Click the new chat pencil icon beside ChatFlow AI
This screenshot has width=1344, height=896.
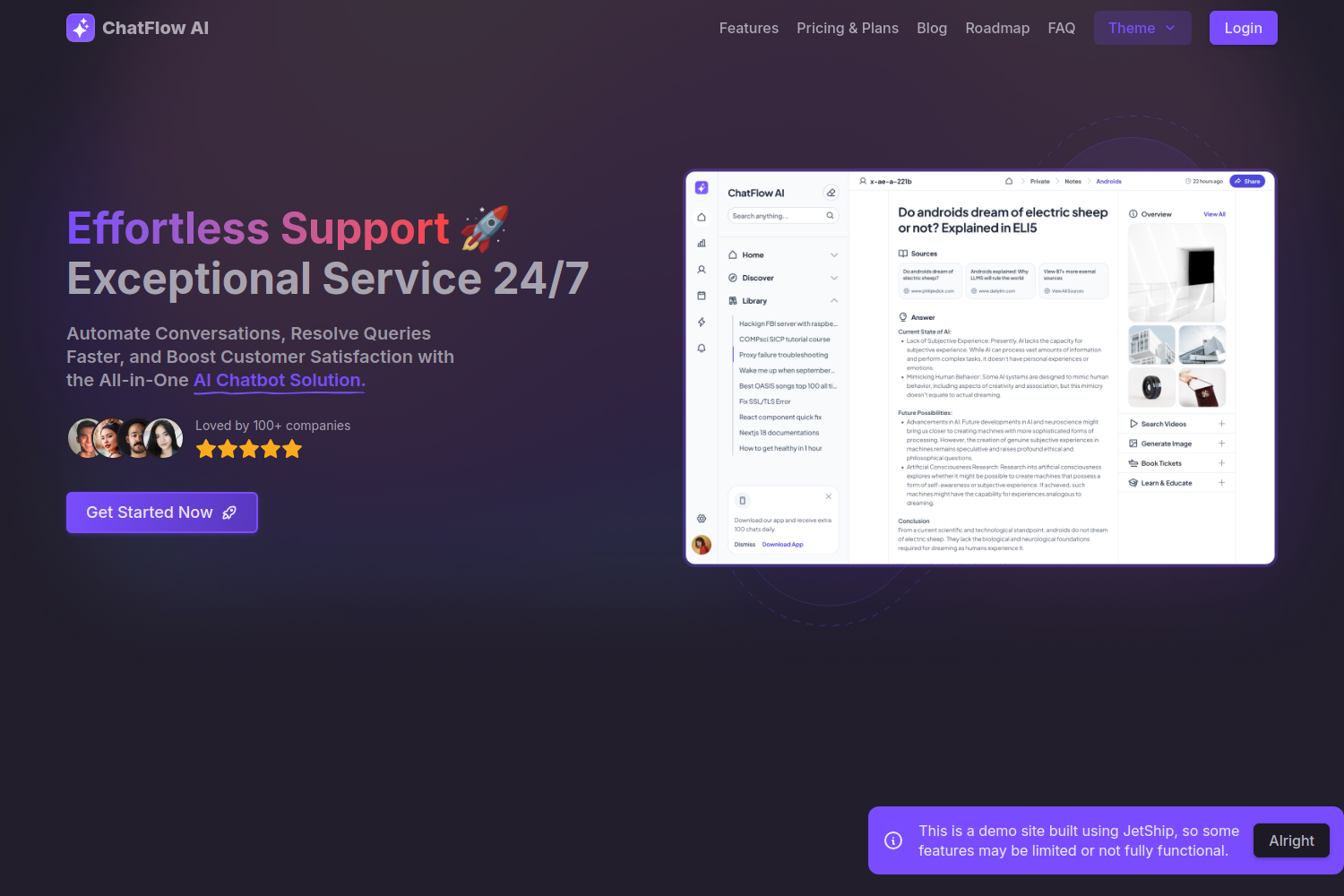831,193
